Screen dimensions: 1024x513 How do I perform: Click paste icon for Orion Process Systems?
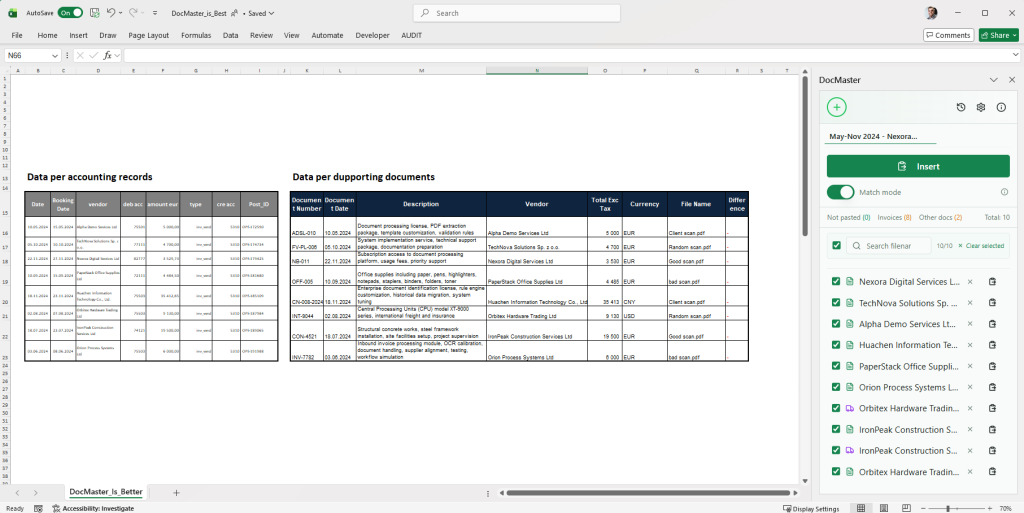click(992, 387)
